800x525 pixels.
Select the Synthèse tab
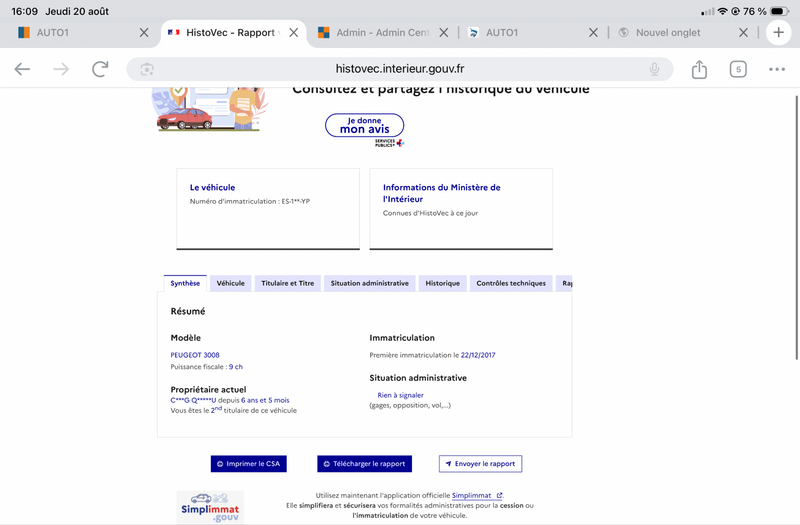pos(185,283)
